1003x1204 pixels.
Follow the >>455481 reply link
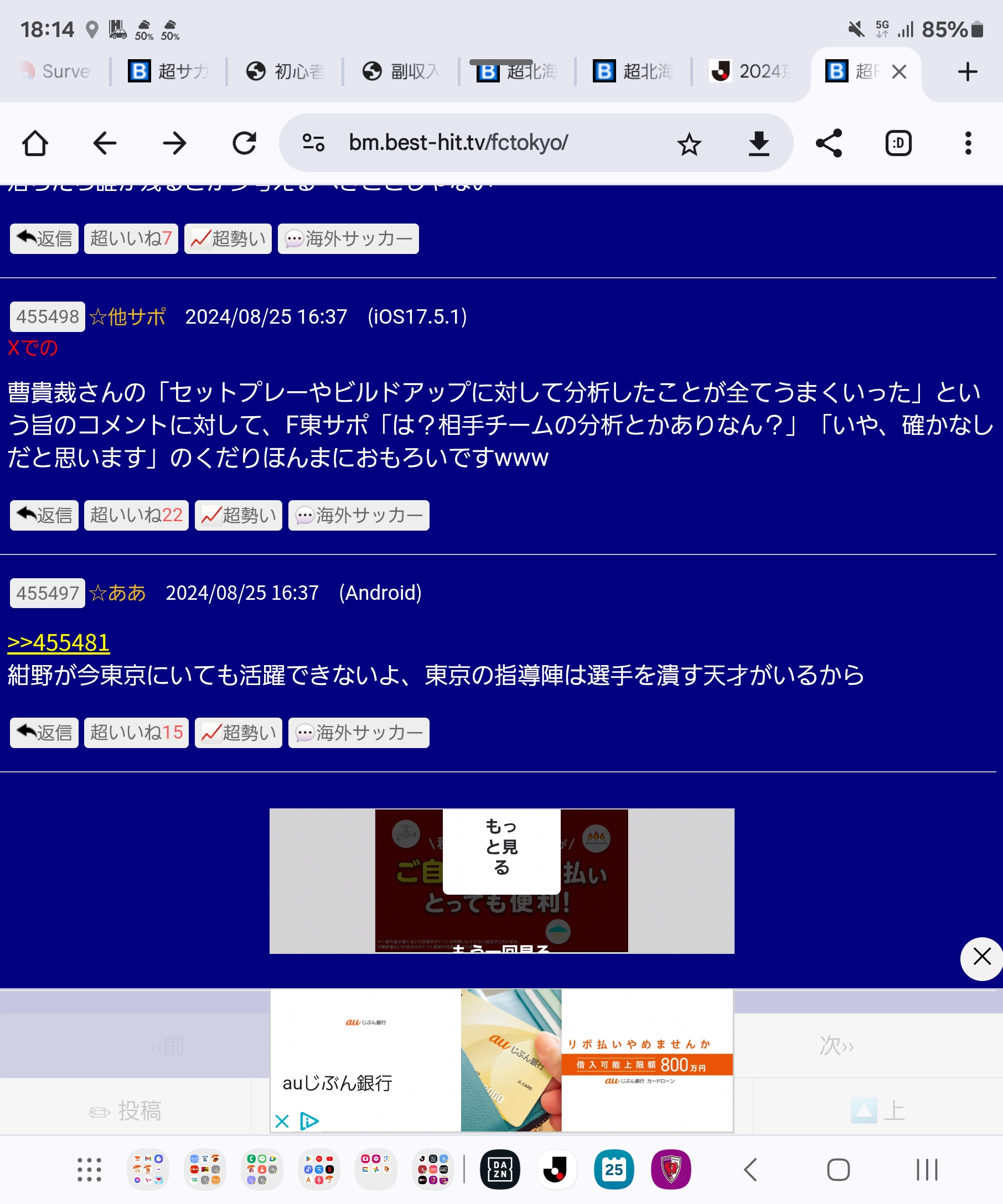click(59, 643)
